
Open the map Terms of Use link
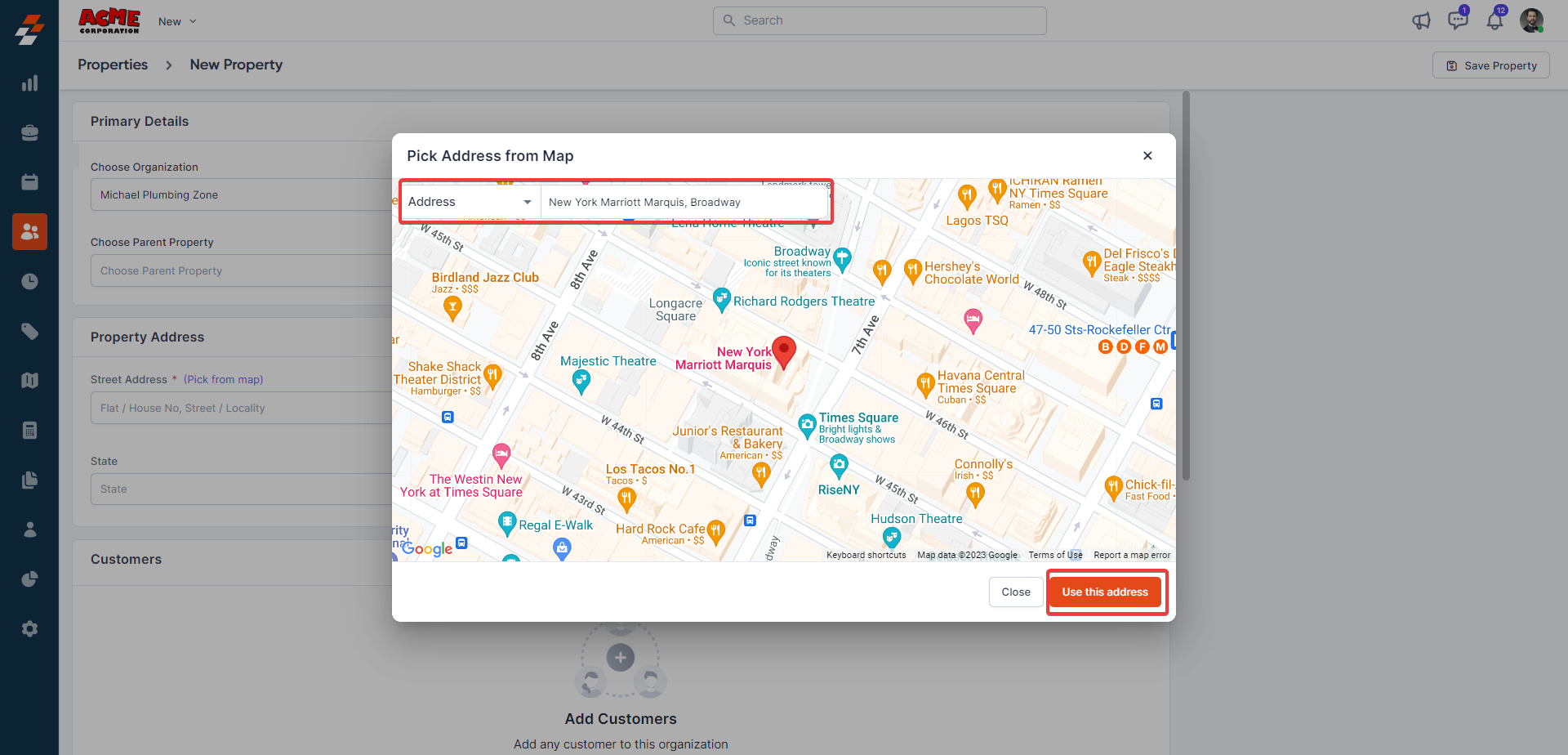click(x=1055, y=555)
